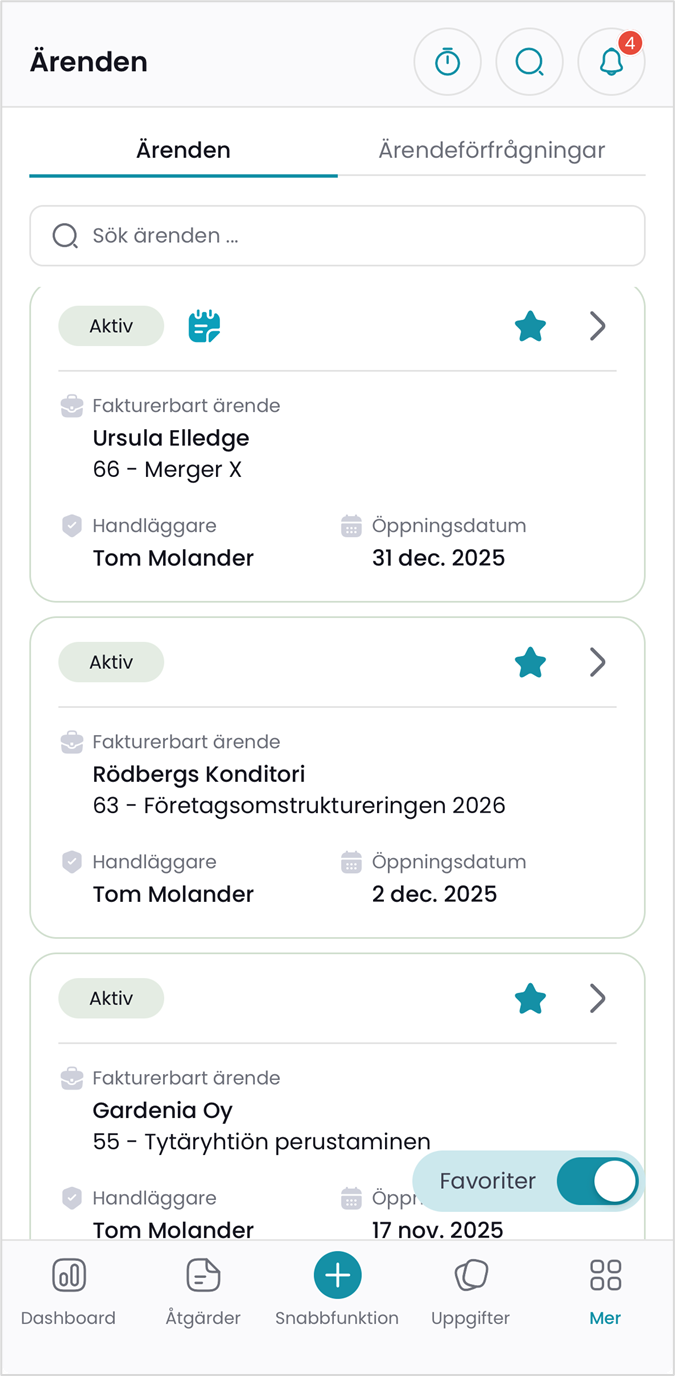The width and height of the screenshot is (675, 1376).
Task: Select the Ärenden tab
Action: pos(183,151)
